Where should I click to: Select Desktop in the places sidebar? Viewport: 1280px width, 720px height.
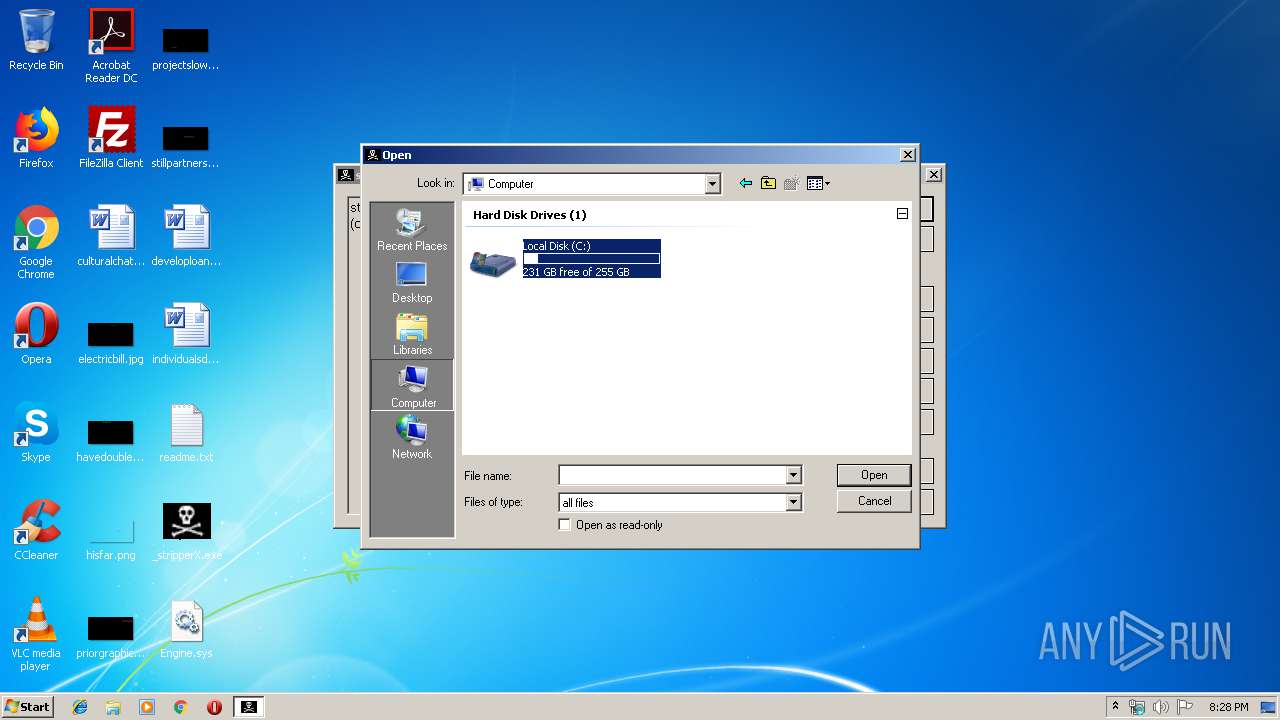tap(412, 282)
